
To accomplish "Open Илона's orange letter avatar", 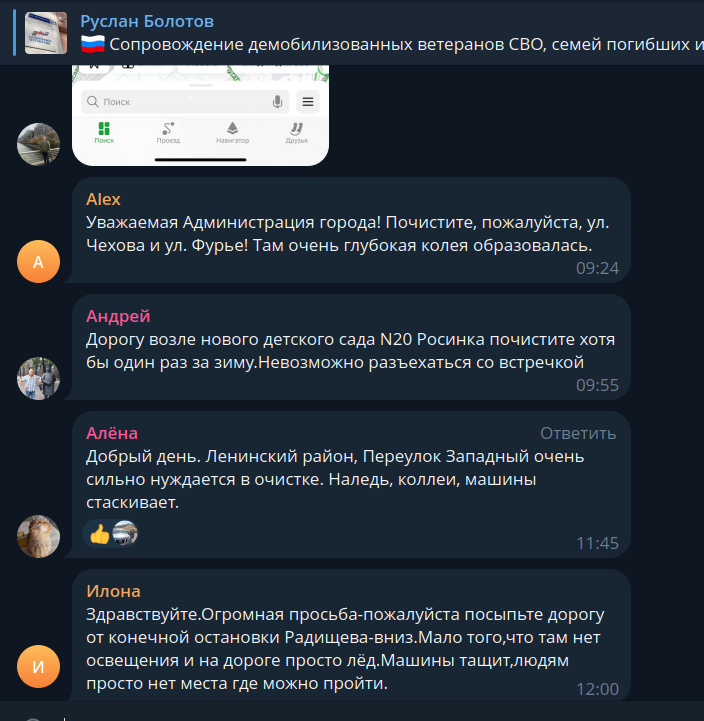I will pyautogui.click(x=38, y=667).
